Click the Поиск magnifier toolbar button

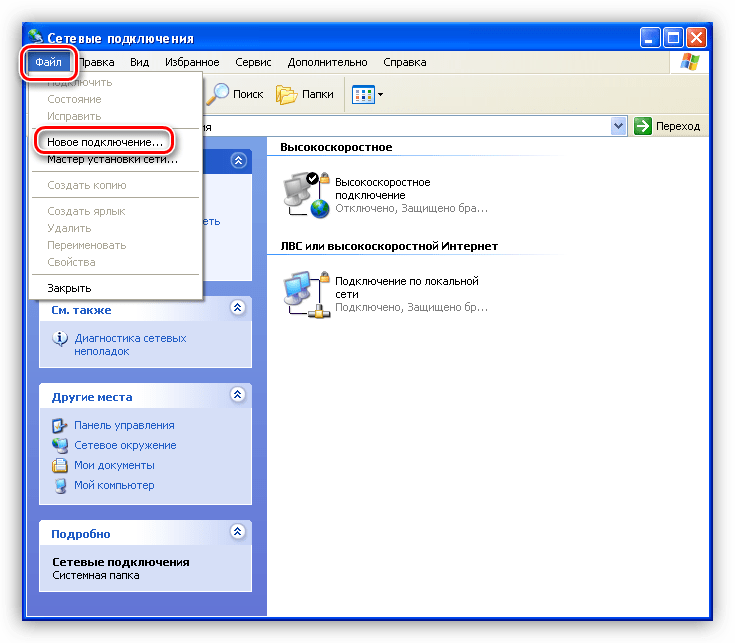235,94
